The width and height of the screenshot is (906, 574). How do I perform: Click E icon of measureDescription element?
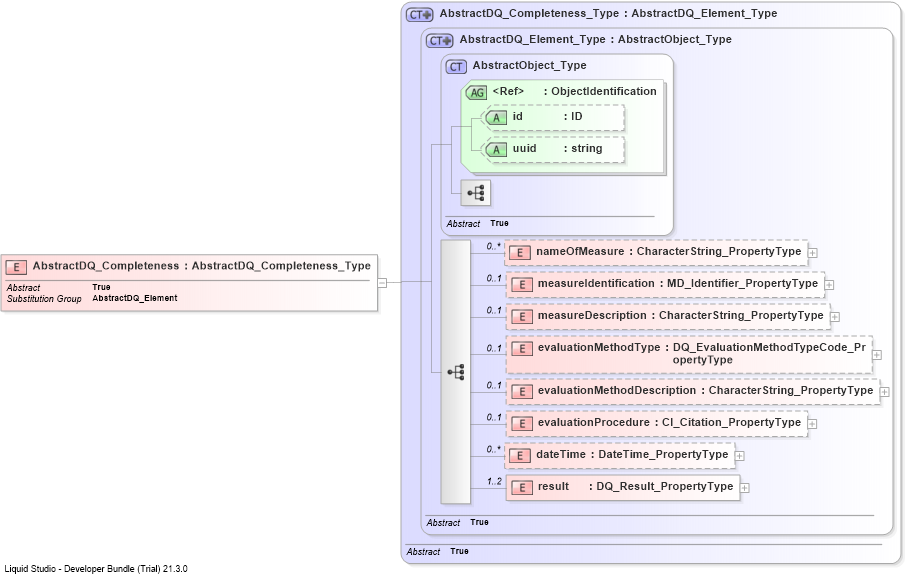[522, 316]
